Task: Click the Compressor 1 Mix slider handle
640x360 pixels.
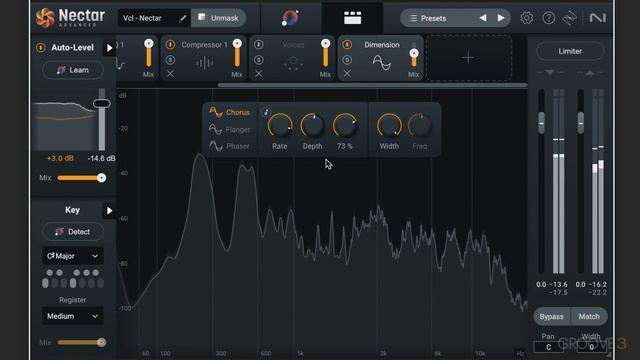Action: [x=237, y=44]
